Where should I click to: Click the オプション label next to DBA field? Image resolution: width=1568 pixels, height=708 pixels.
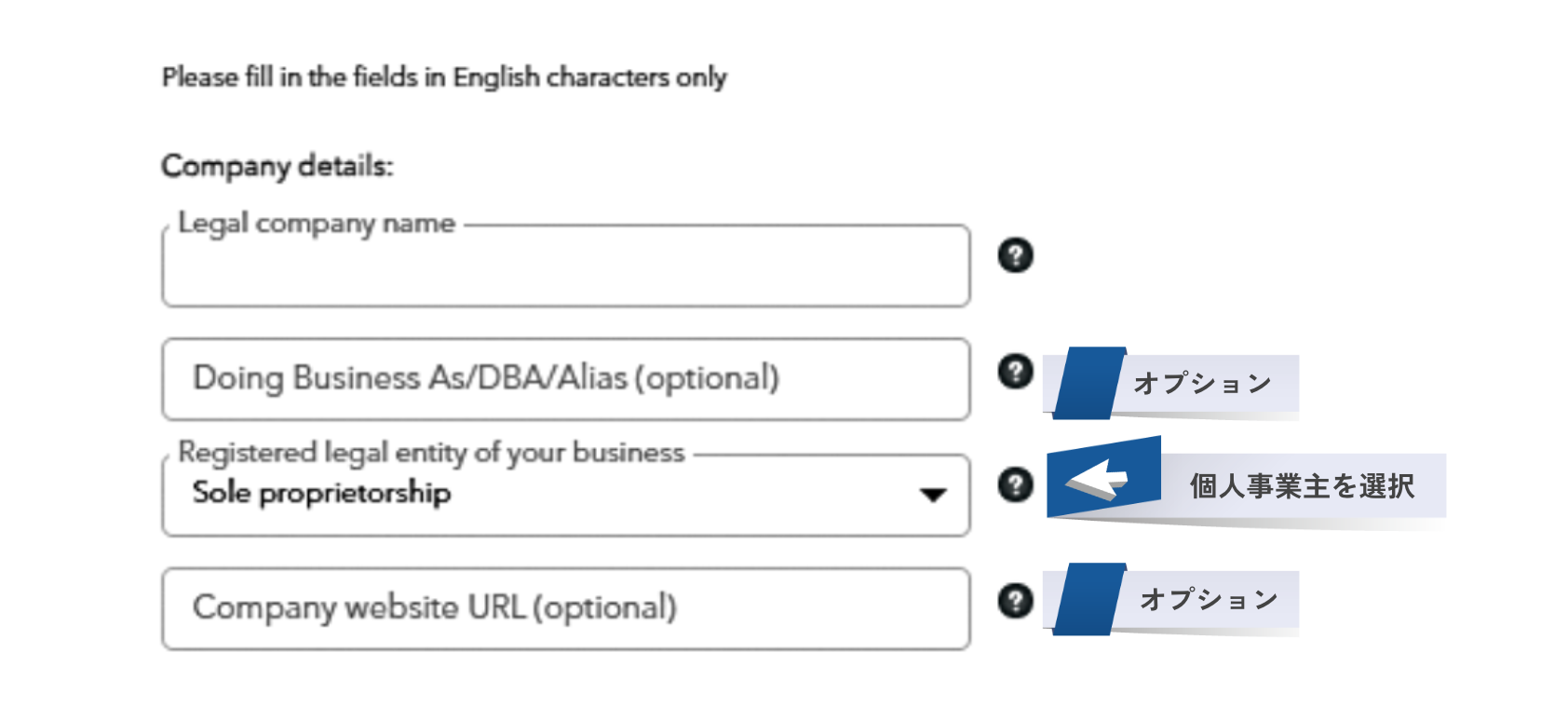tap(1202, 383)
